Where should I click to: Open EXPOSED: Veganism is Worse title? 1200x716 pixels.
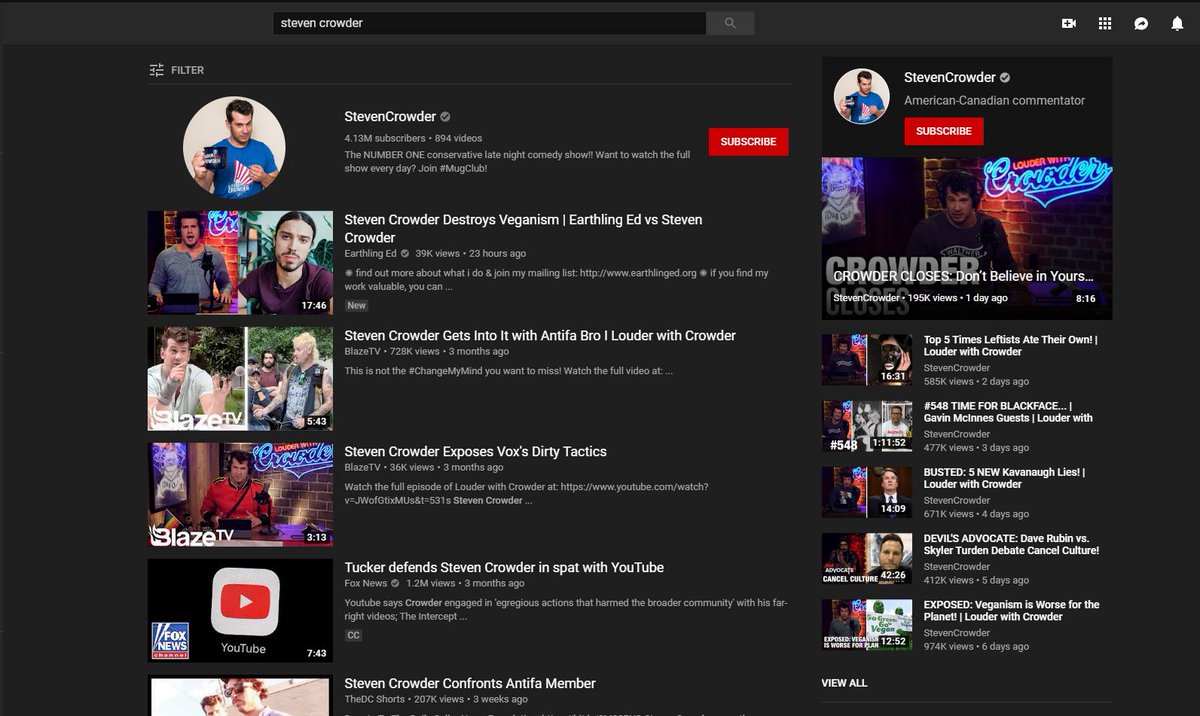click(x=1011, y=610)
